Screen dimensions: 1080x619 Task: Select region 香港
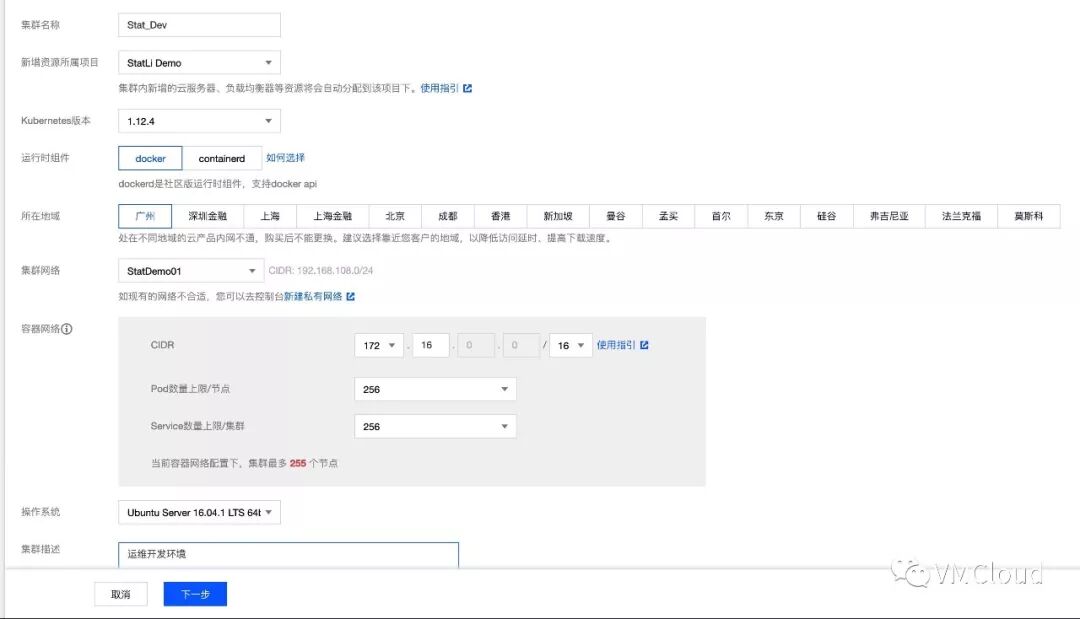point(501,216)
